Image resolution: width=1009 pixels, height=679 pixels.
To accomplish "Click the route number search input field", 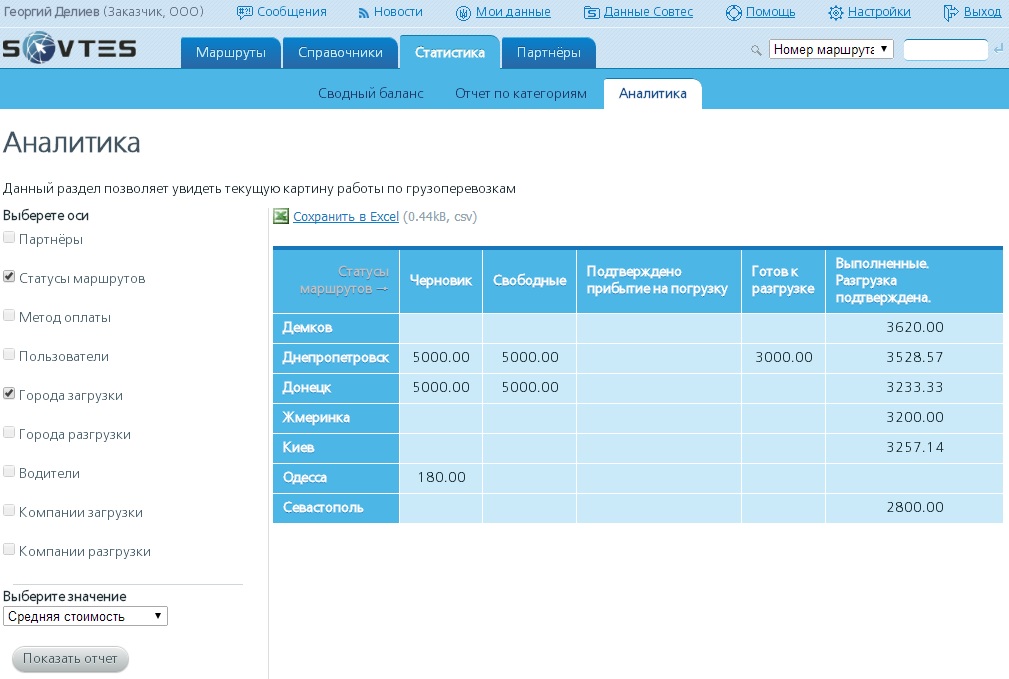I will tap(945, 50).
